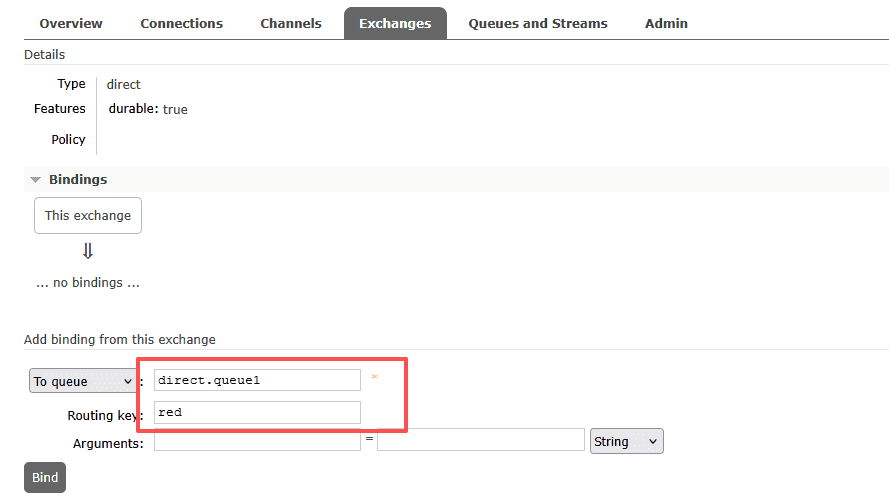Open the String argument type dropdown
The height and width of the screenshot is (499, 889).
tap(627, 441)
